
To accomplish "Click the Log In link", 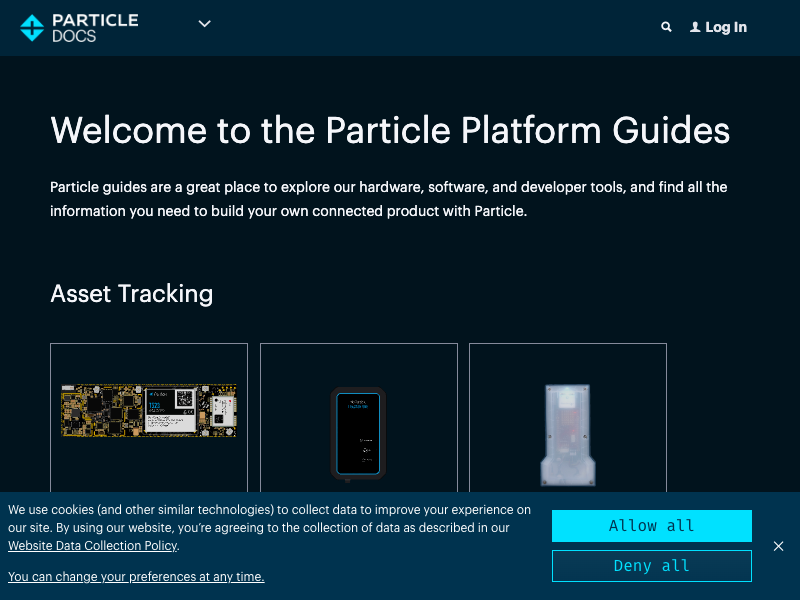I will pyautogui.click(x=718, y=27).
